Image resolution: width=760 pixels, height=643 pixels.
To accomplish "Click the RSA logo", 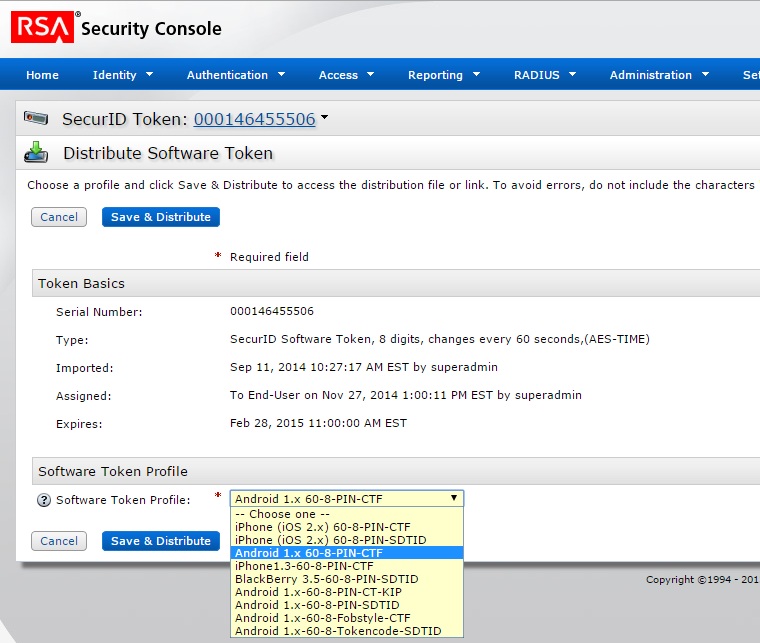I will point(42,28).
